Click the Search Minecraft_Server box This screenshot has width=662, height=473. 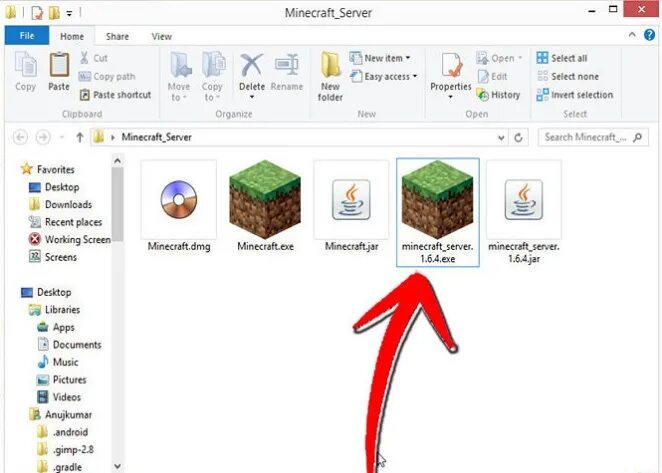point(593,137)
